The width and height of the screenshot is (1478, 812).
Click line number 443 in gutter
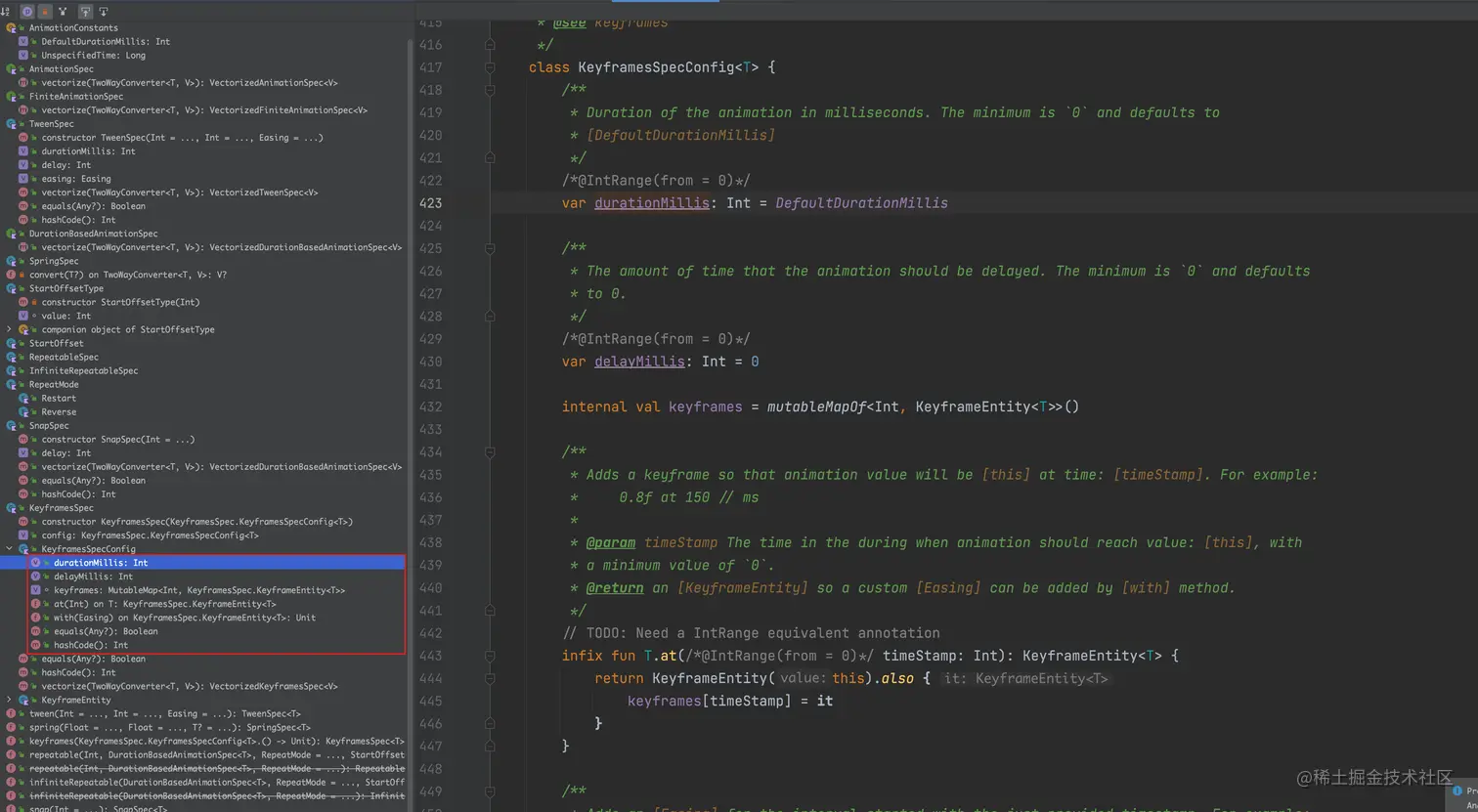430,656
